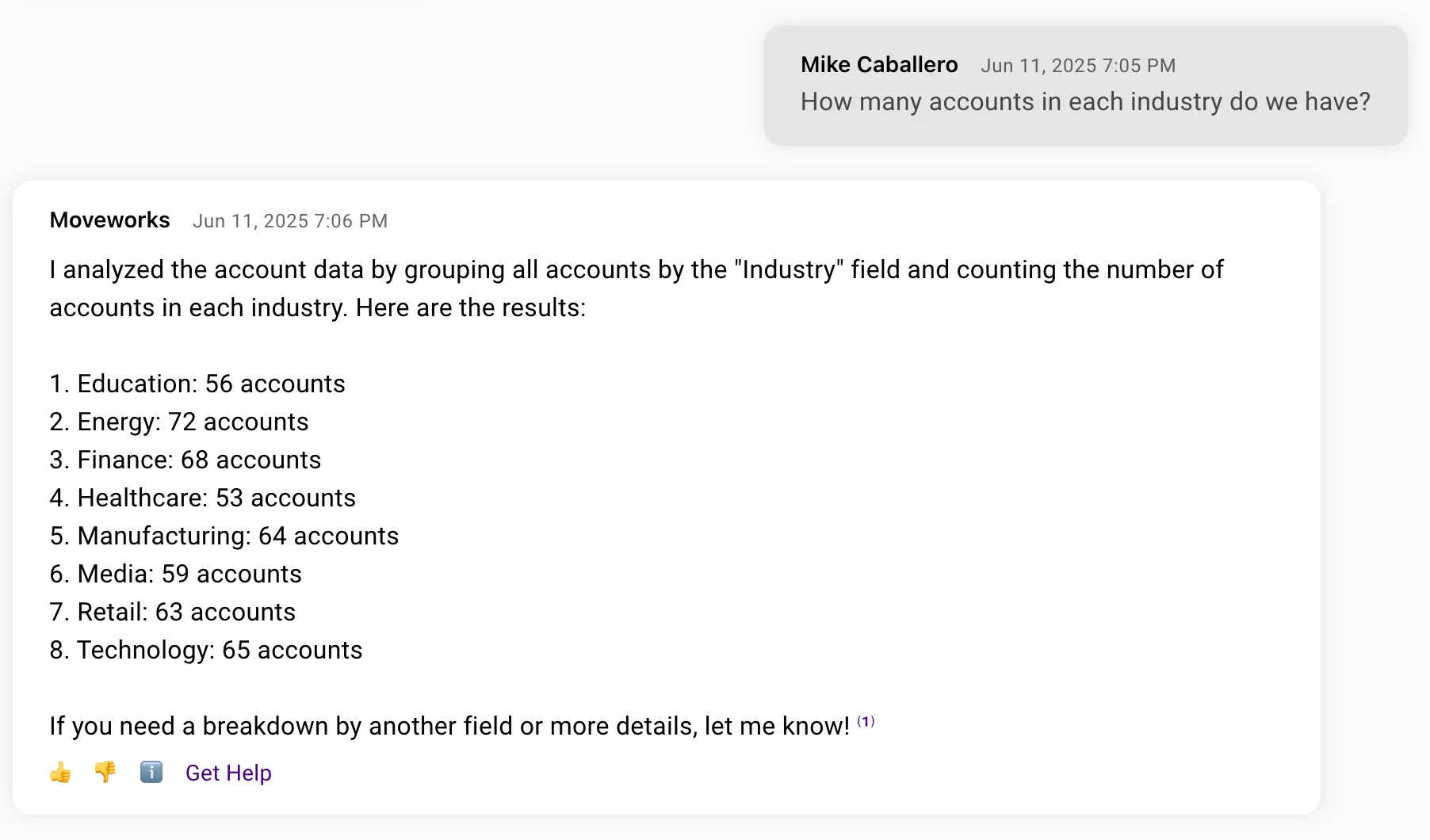Click the closing sentence about breakdown details
Screen dimensions: 1430x840
click(x=449, y=726)
